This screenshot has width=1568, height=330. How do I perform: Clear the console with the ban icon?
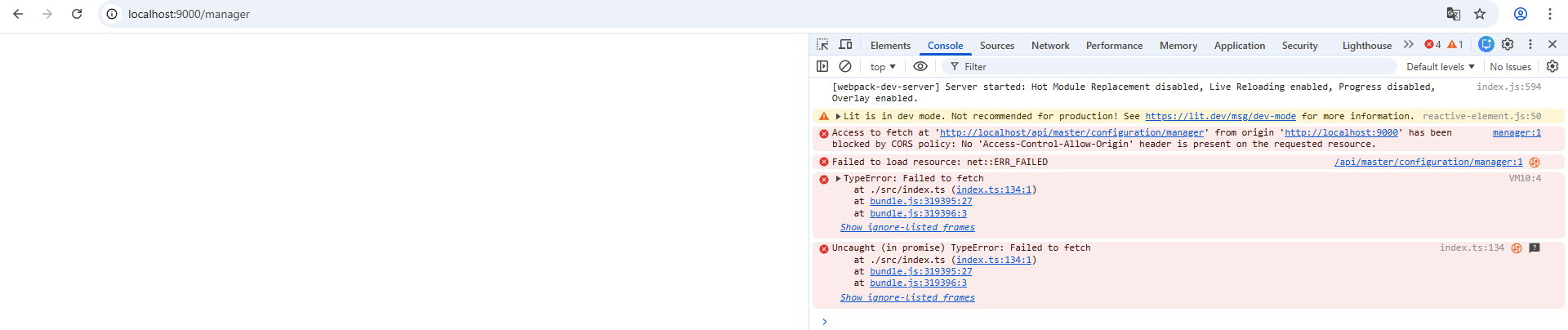845,66
